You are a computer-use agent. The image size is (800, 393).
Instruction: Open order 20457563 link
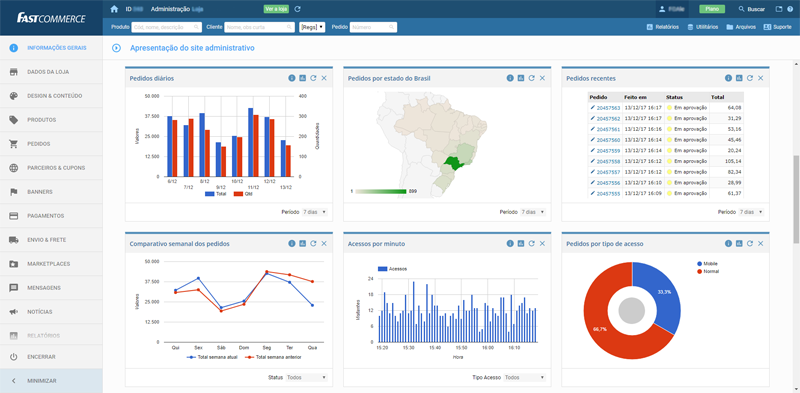tap(608, 108)
